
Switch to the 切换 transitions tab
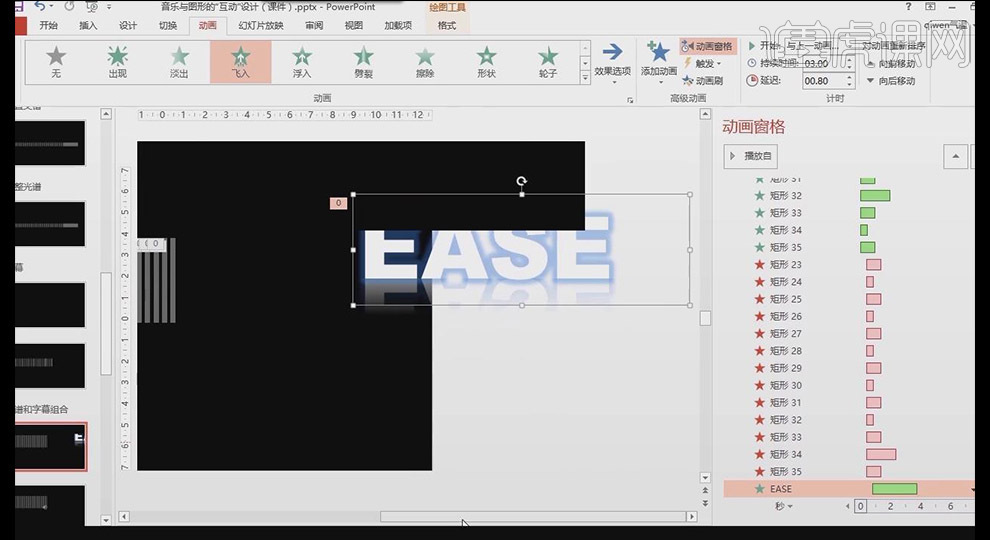(x=168, y=26)
